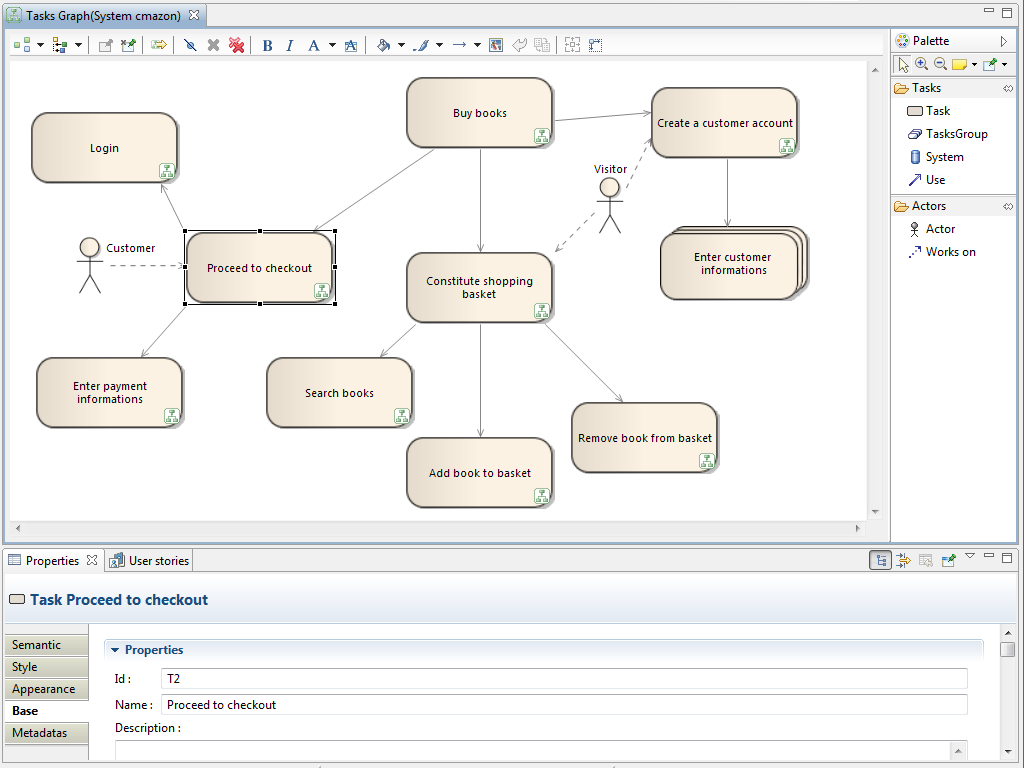Image resolution: width=1024 pixels, height=768 pixels.
Task: Click the line color brush icon
Action: (x=422, y=45)
